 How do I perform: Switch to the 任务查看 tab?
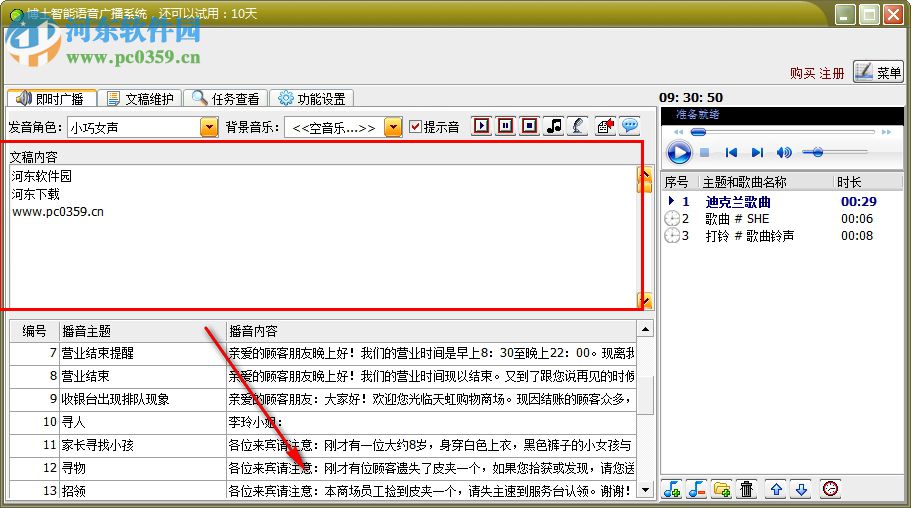point(226,99)
